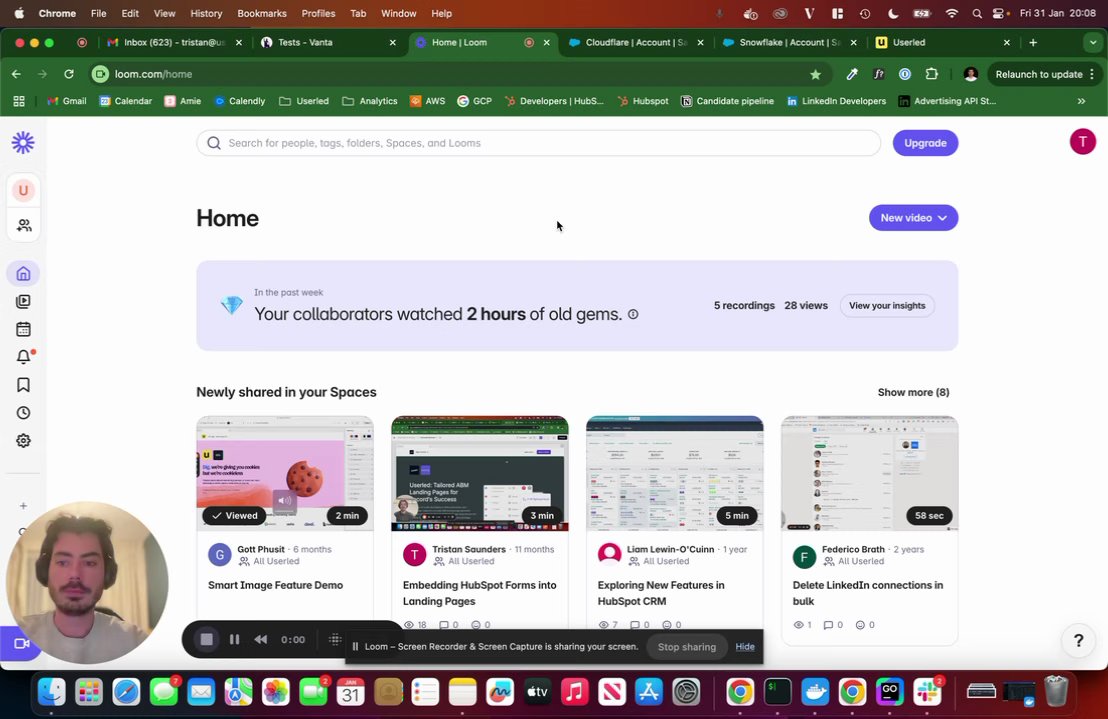Open the History clock icon in sidebar
The image size is (1108, 719).
click(x=23, y=412)
